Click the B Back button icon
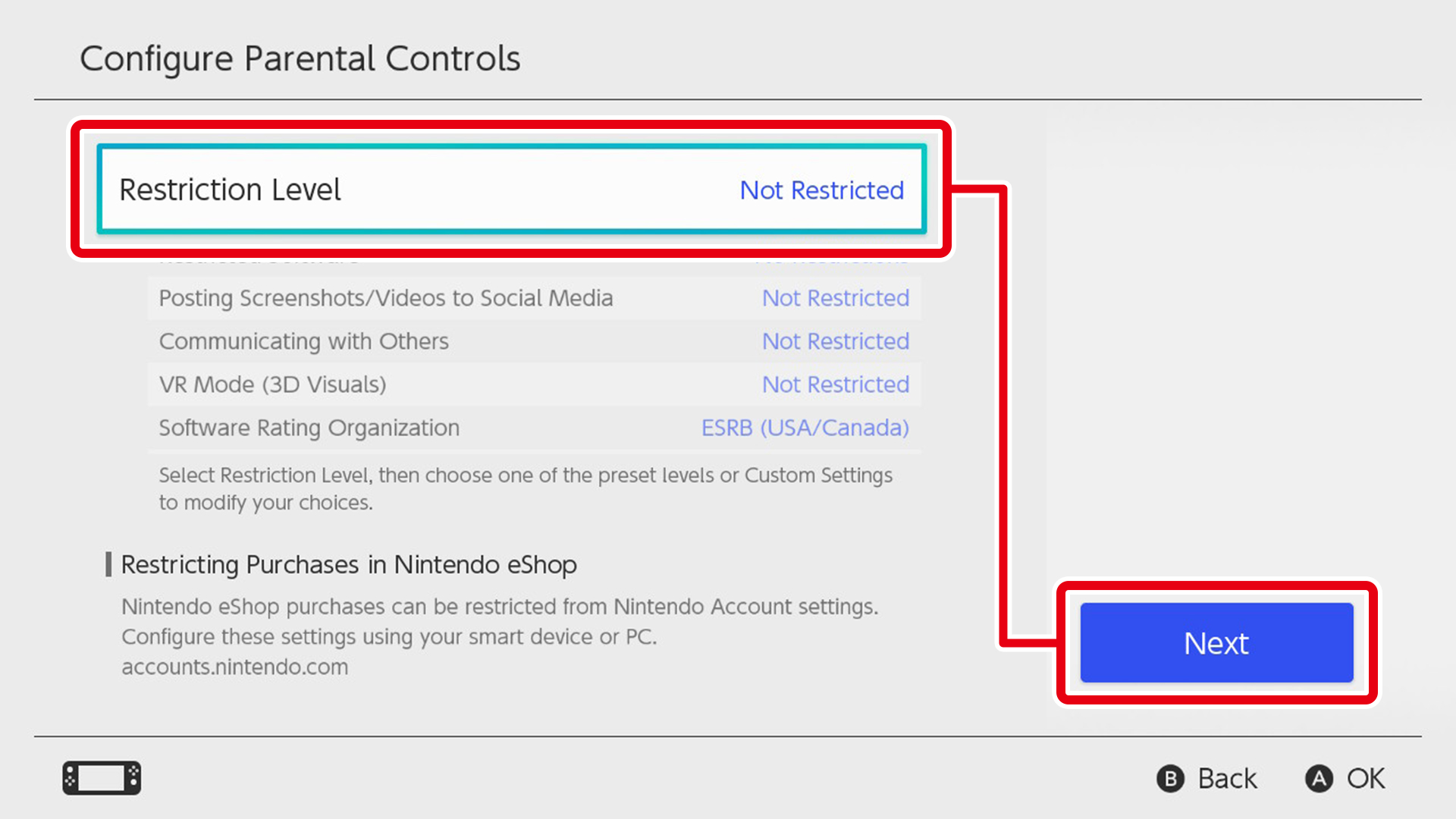 (1170, 779)
